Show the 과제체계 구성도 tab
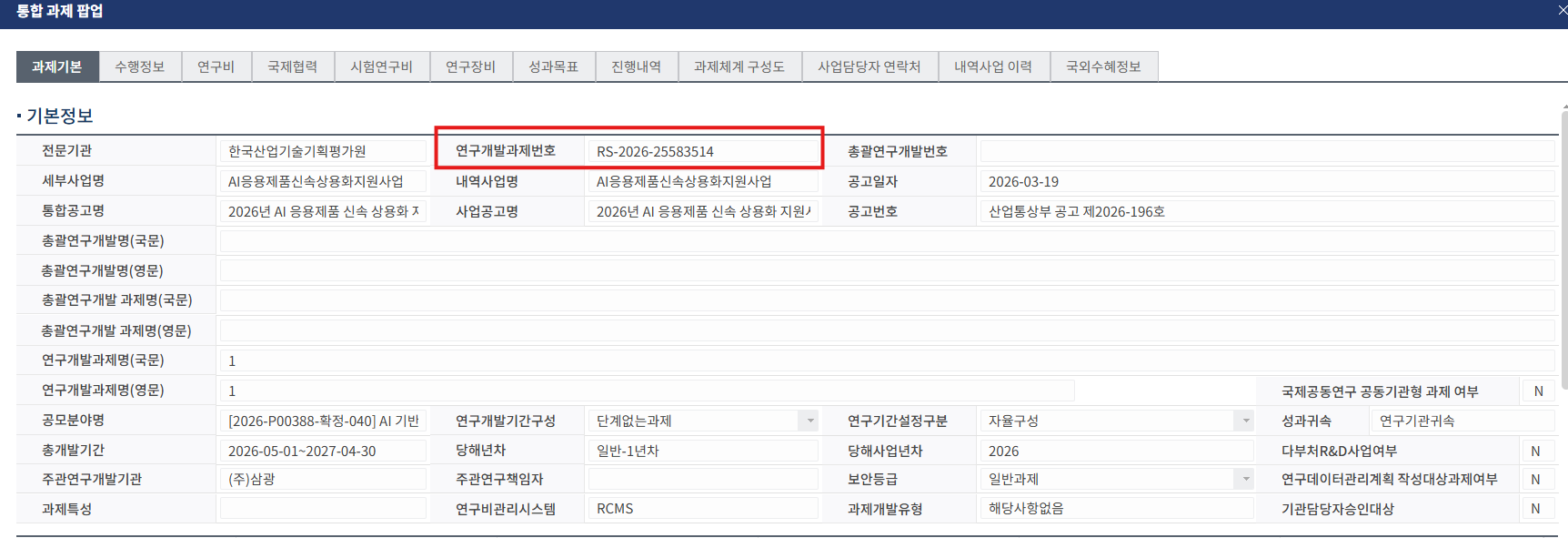Image resolution: width=1568 pixels, height=538 pixels. [x=739, y=66]
